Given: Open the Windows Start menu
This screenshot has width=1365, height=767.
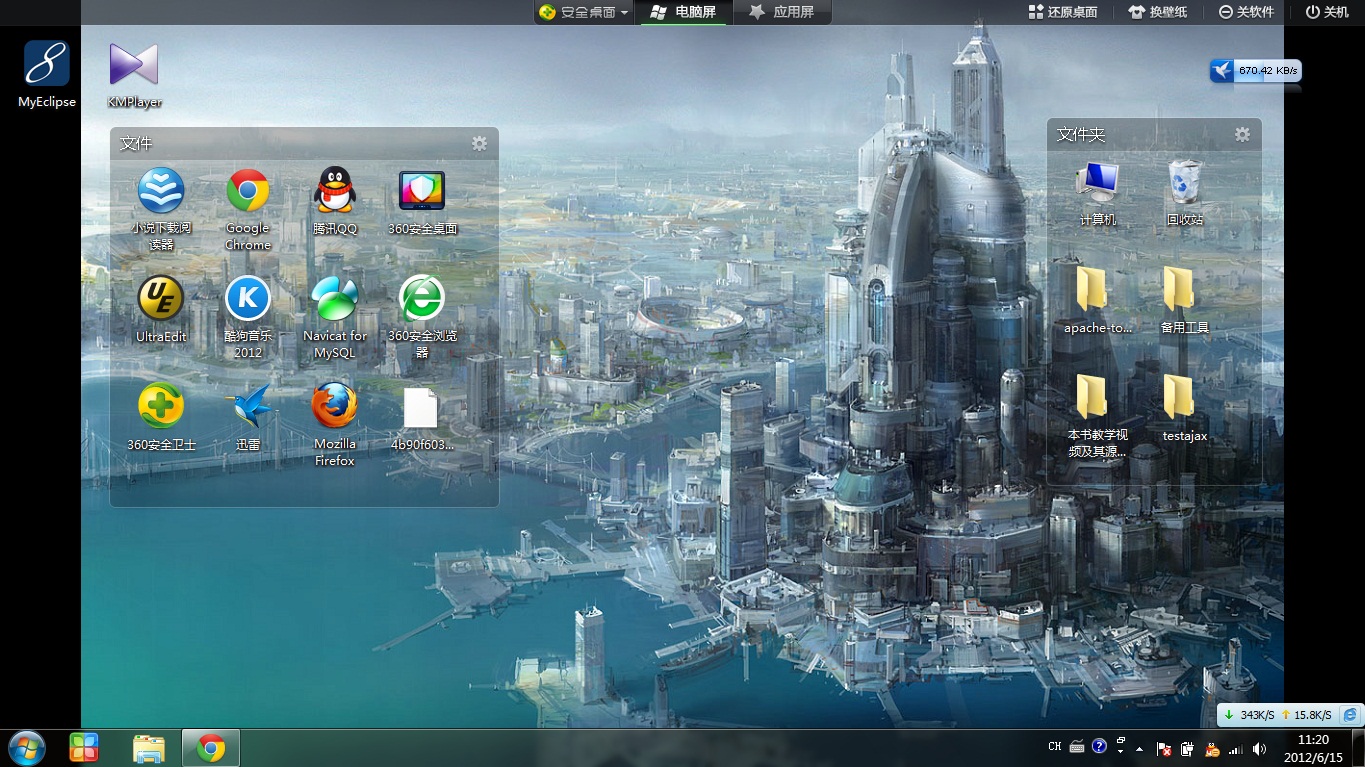Looking at the screenshot, I should coord(26,748).
